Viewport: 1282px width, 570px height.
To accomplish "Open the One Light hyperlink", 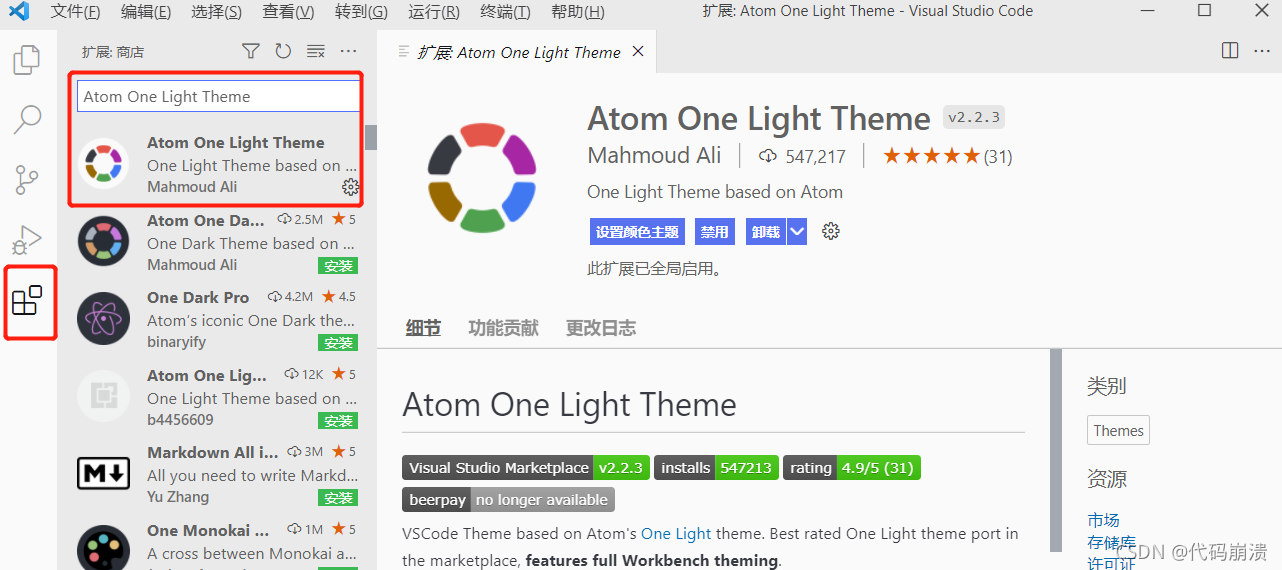I will (676, 533).
